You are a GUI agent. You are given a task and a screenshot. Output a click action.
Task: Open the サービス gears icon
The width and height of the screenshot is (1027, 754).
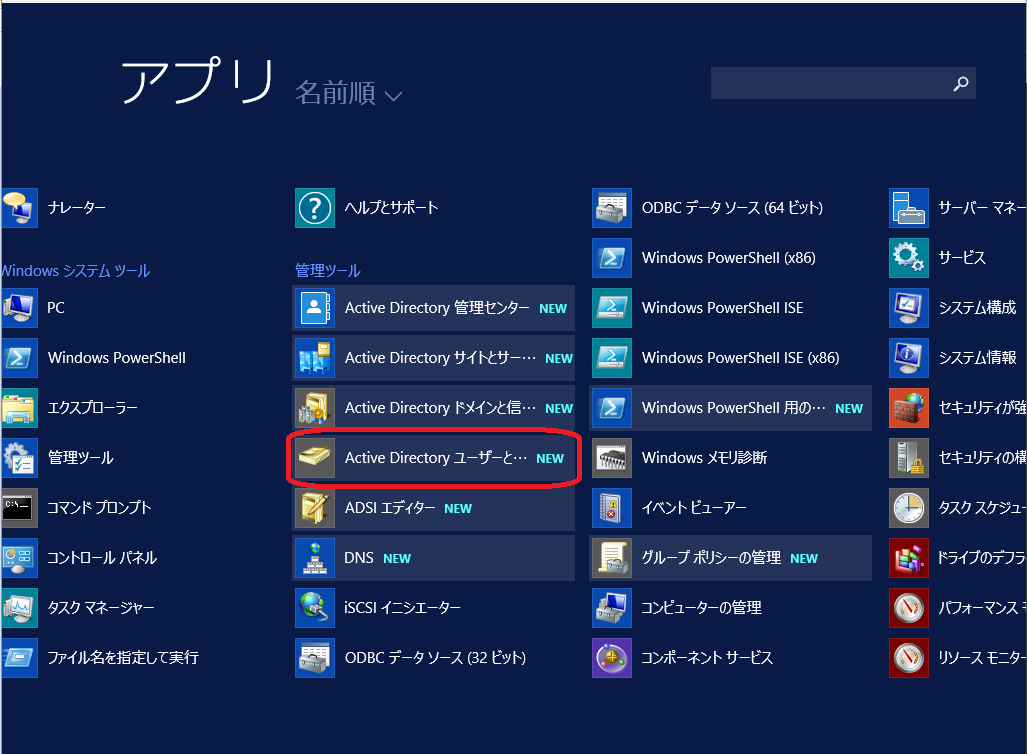(x=909, y=257)
